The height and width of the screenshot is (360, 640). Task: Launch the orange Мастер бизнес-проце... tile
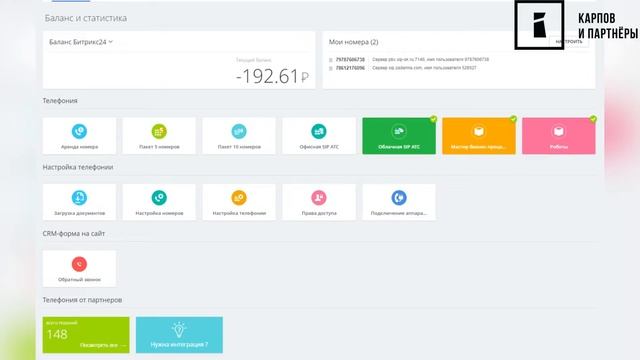point(479,136)
